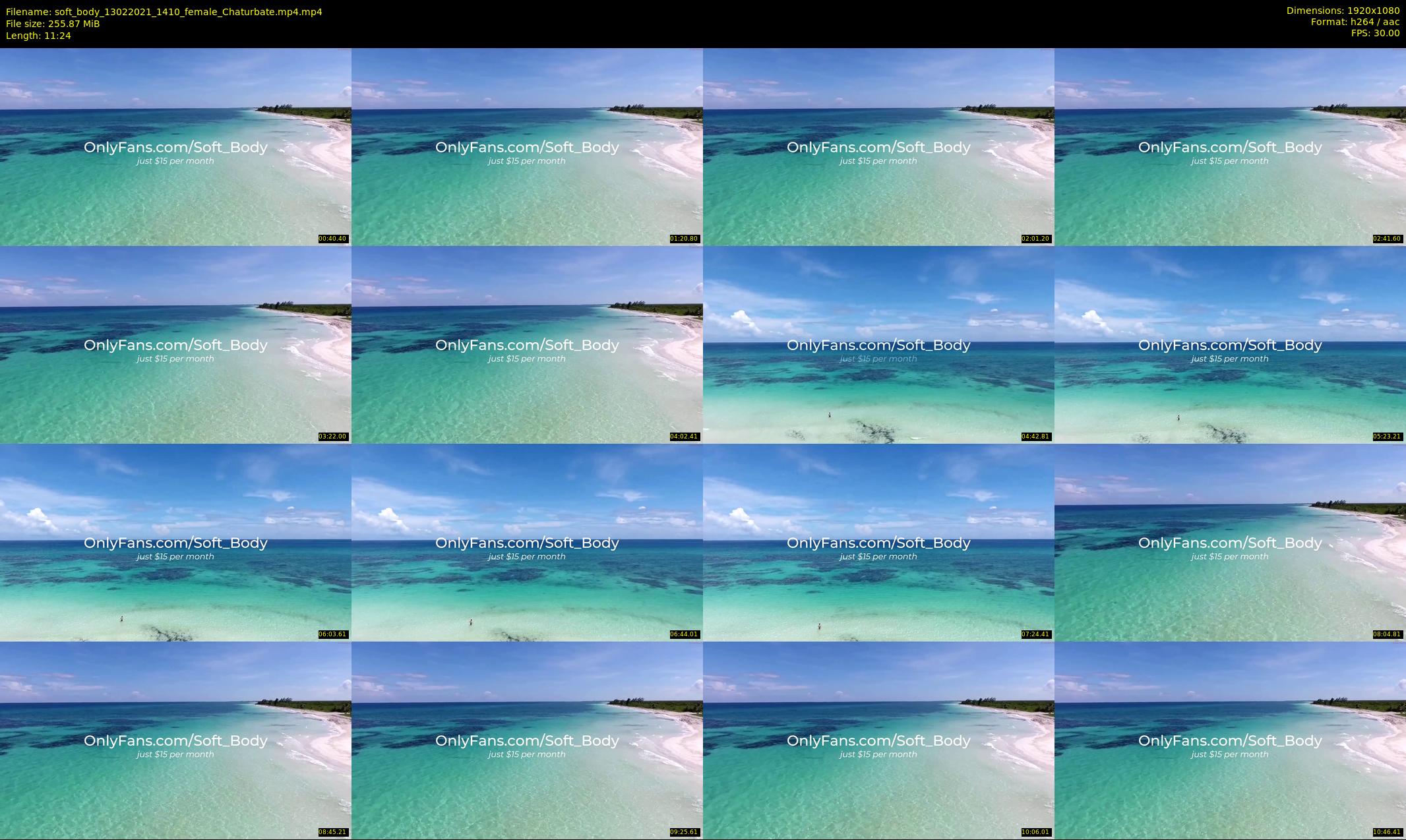Click the 'FPS: 30.00' text
The image size is (1406, 840).
coord(1375,33)
